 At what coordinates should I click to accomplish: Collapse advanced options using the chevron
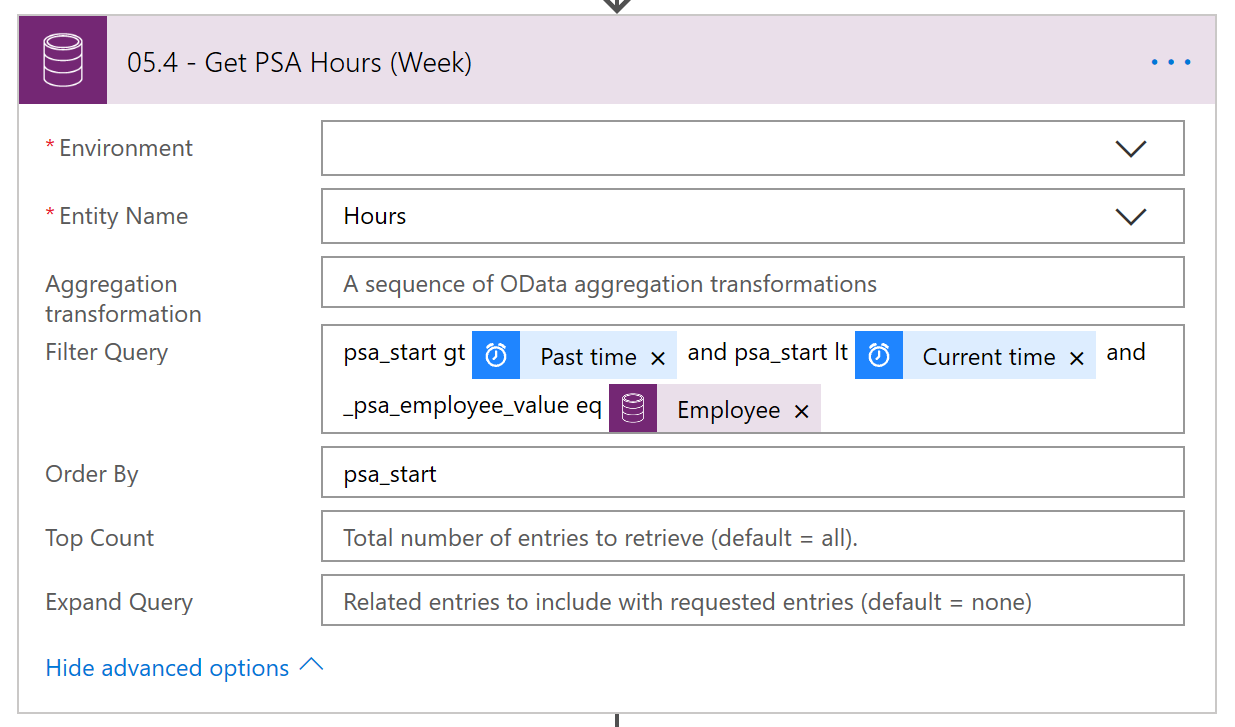(312, 665)
